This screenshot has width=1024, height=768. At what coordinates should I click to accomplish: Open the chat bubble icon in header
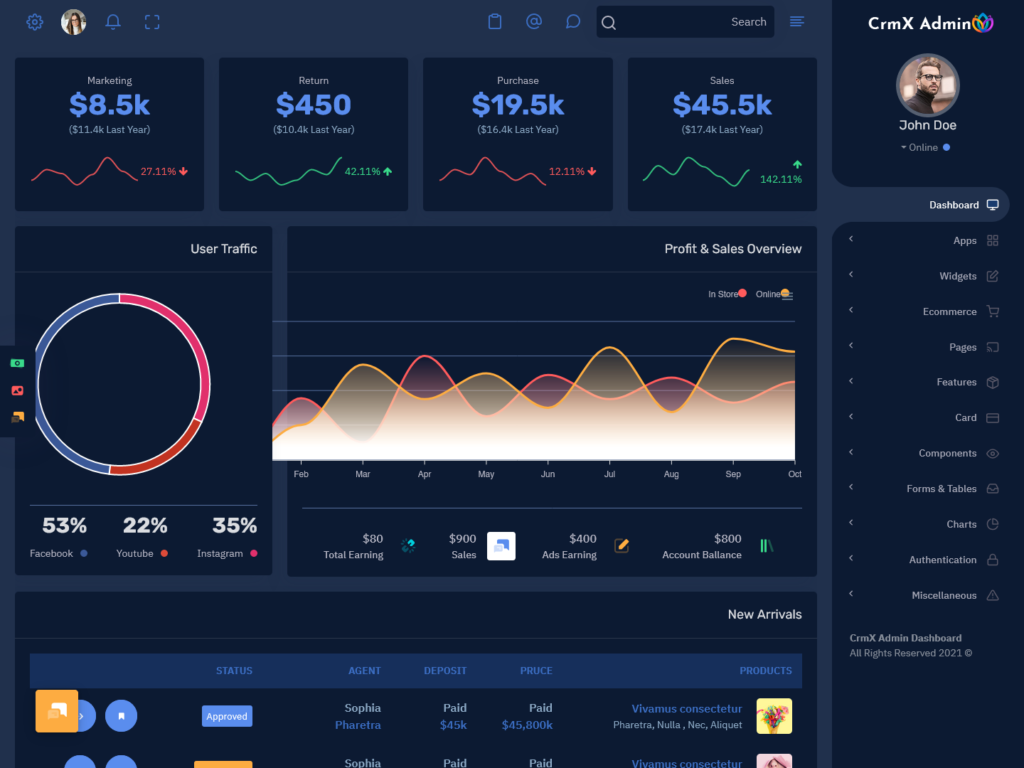coord(573,22)
